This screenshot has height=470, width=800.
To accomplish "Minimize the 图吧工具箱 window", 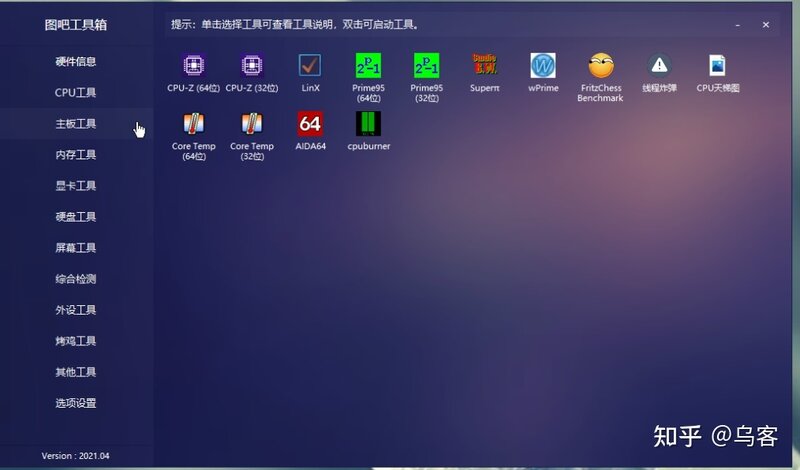I will click(738, 25).
